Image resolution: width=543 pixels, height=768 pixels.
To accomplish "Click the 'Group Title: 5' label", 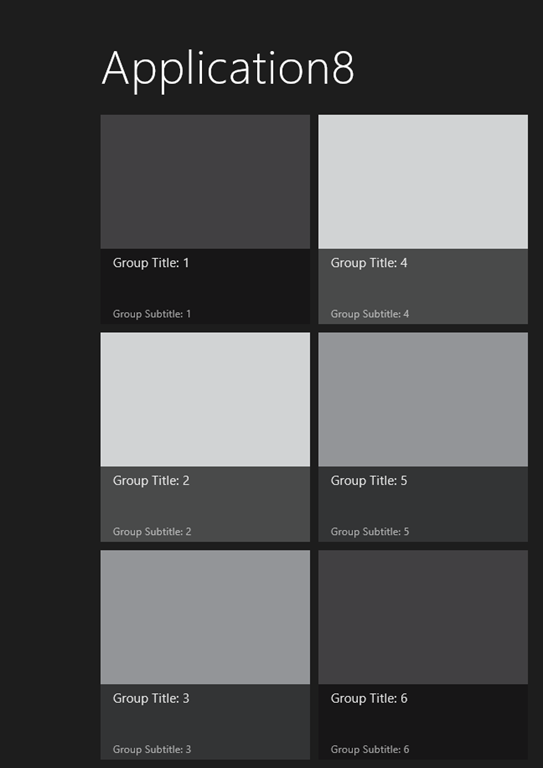I will 369,480.
